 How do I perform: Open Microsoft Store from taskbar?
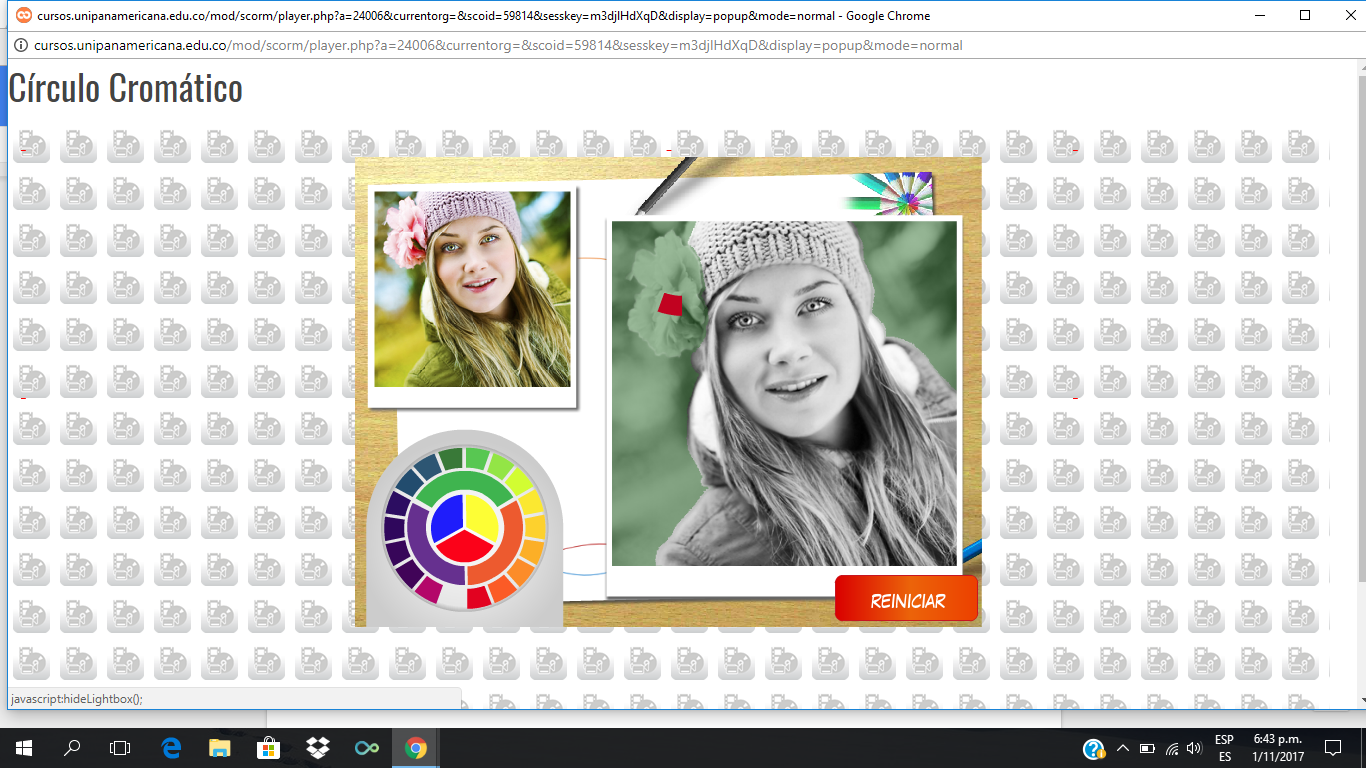click(x=268, y=748)
